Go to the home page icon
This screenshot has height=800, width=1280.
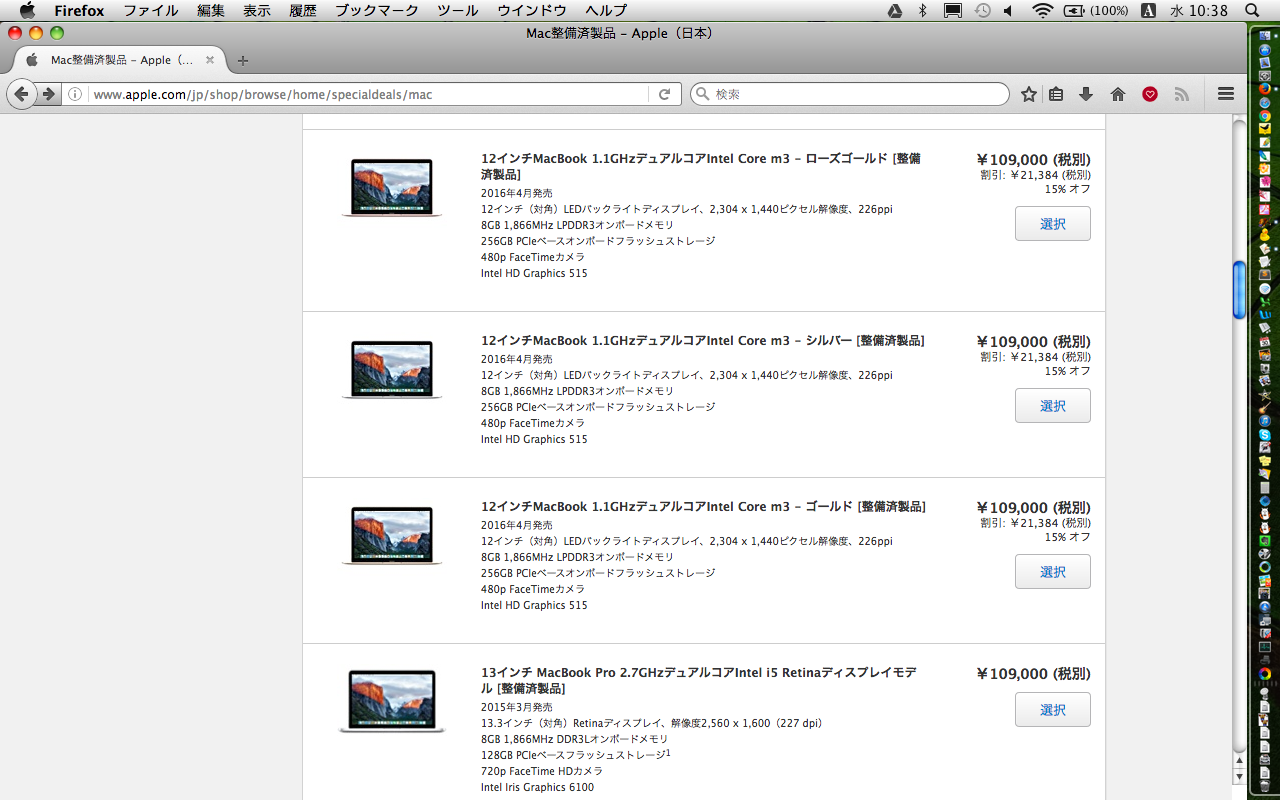[x=1118, y=94]
